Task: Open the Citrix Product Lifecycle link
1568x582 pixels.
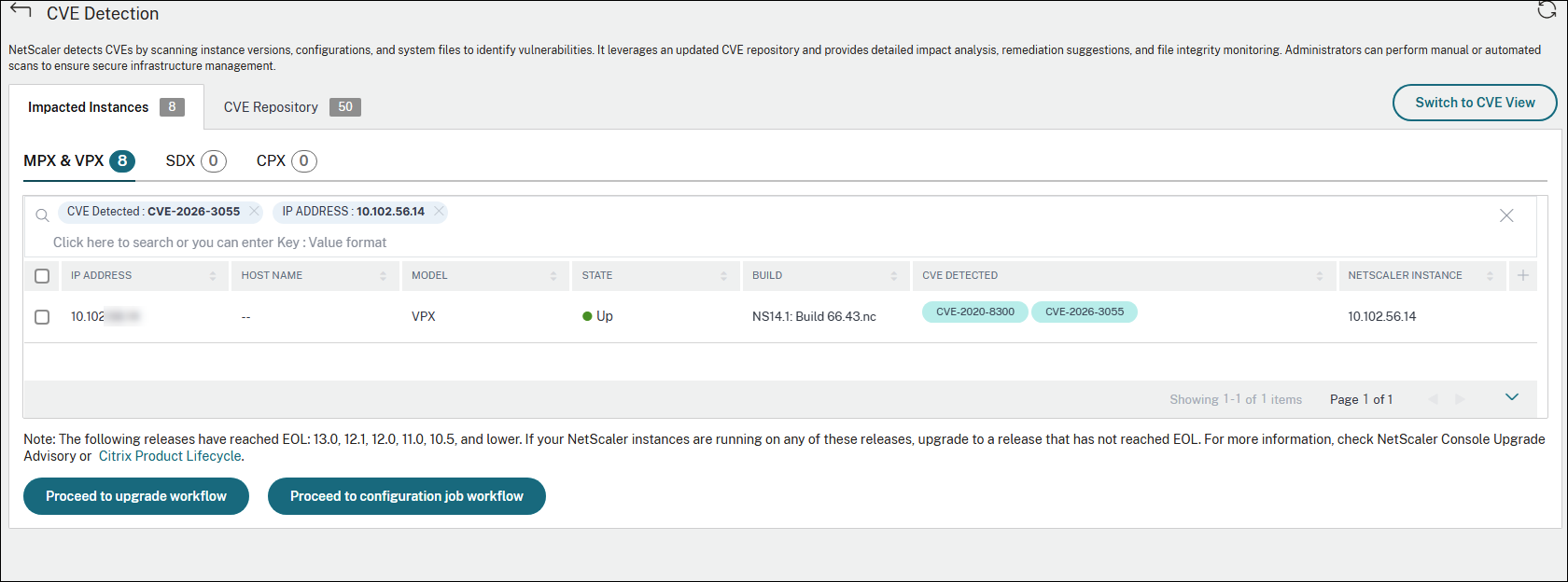Action: coord(170,456)
